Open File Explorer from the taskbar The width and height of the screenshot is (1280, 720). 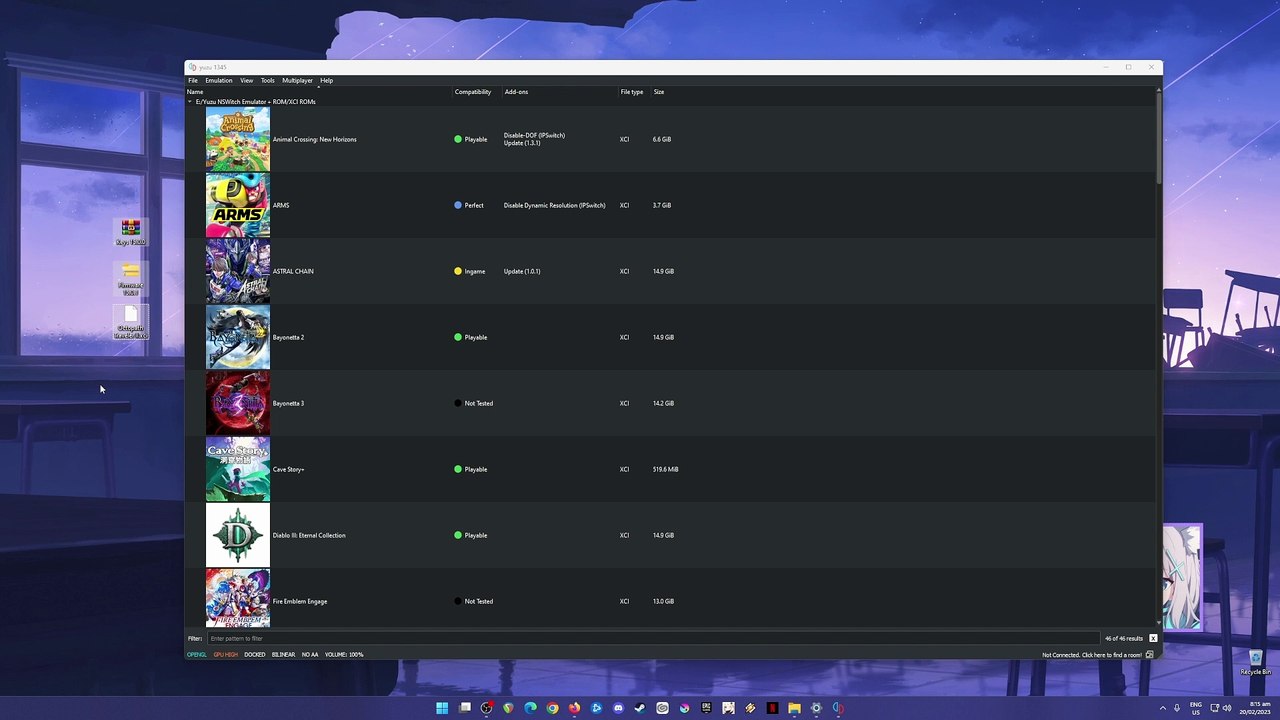(794, 708)
